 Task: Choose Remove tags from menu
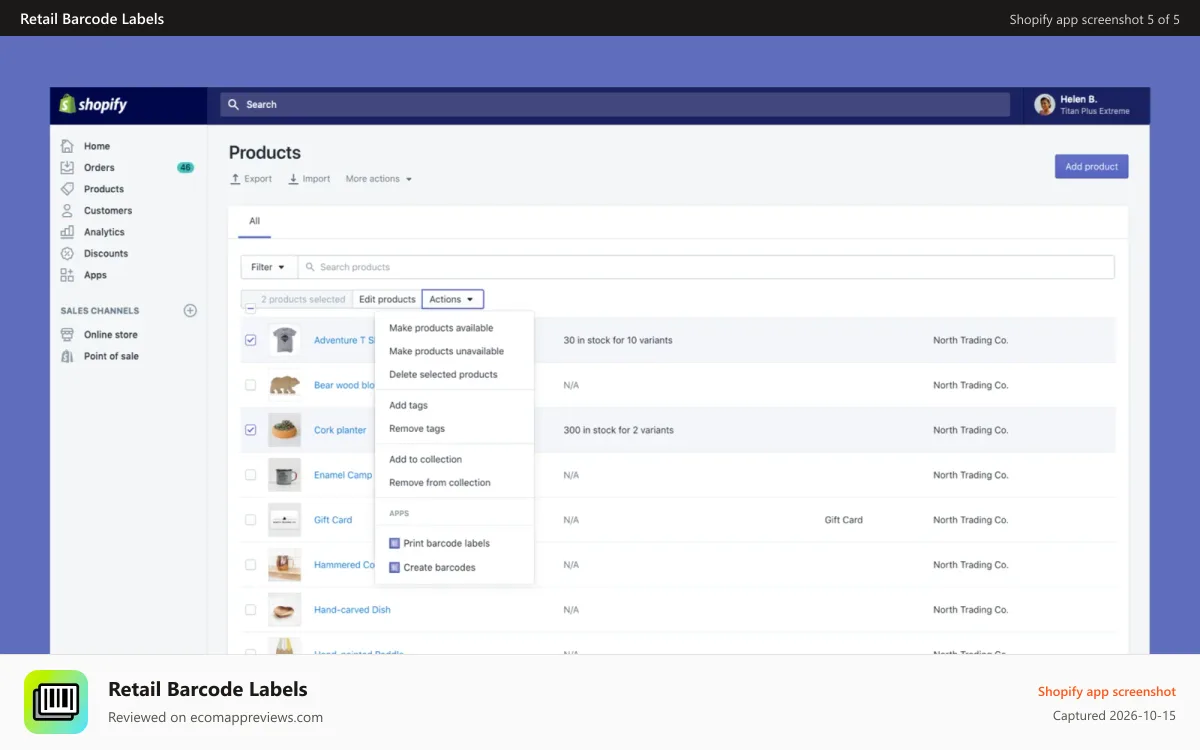pyautogui.click(x=417, y=428)
